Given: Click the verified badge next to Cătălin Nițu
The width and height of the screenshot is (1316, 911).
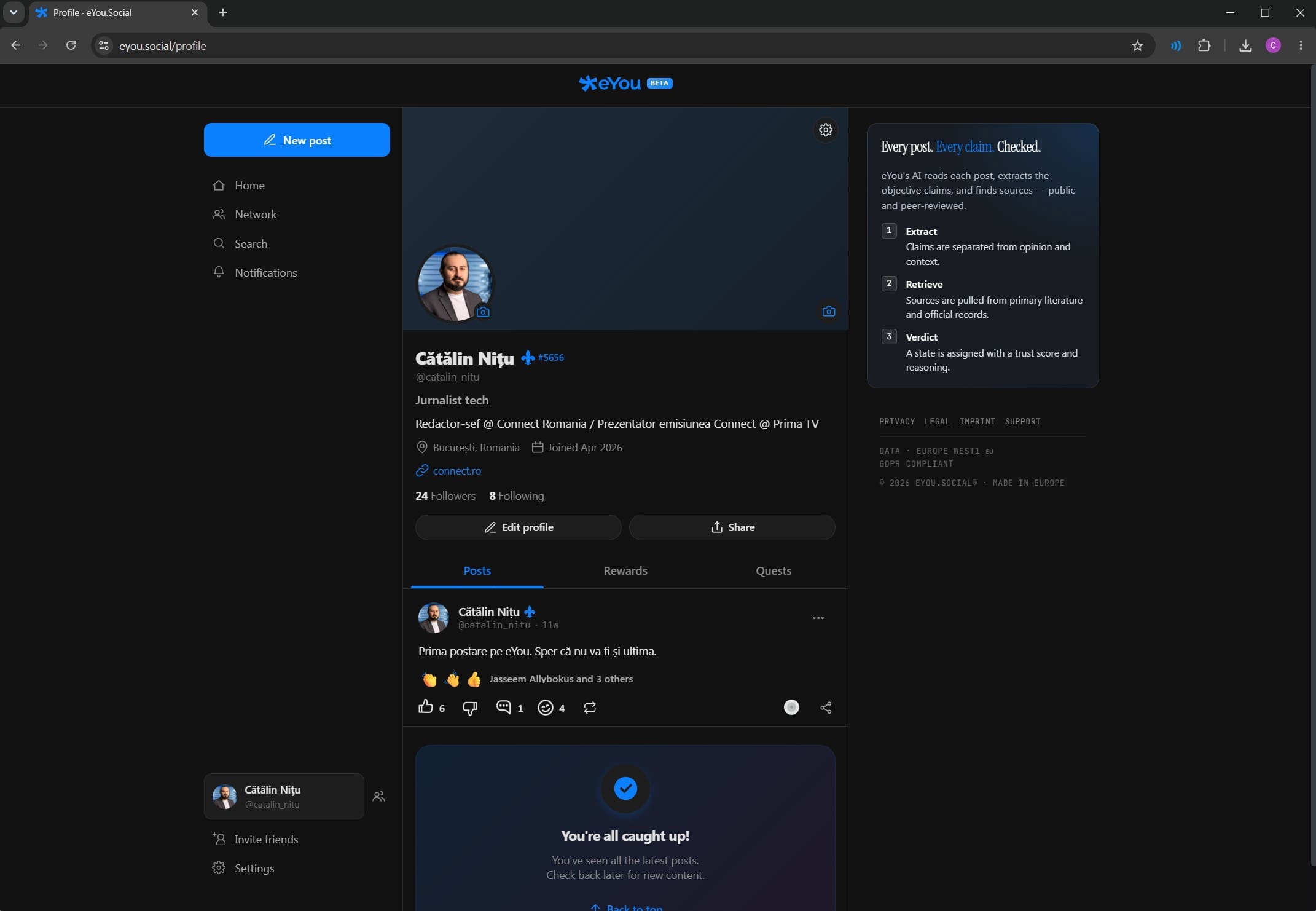Looking at the screenshot, I should pos(528,357).
